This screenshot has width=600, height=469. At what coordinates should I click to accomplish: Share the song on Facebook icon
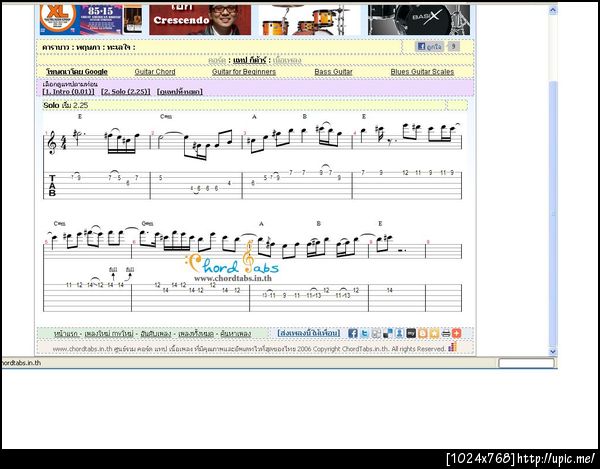(x=353, y=333)
